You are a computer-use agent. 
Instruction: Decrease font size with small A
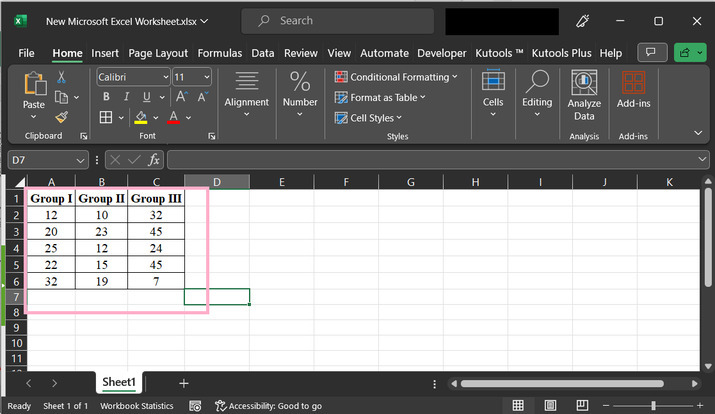point(202,97)
